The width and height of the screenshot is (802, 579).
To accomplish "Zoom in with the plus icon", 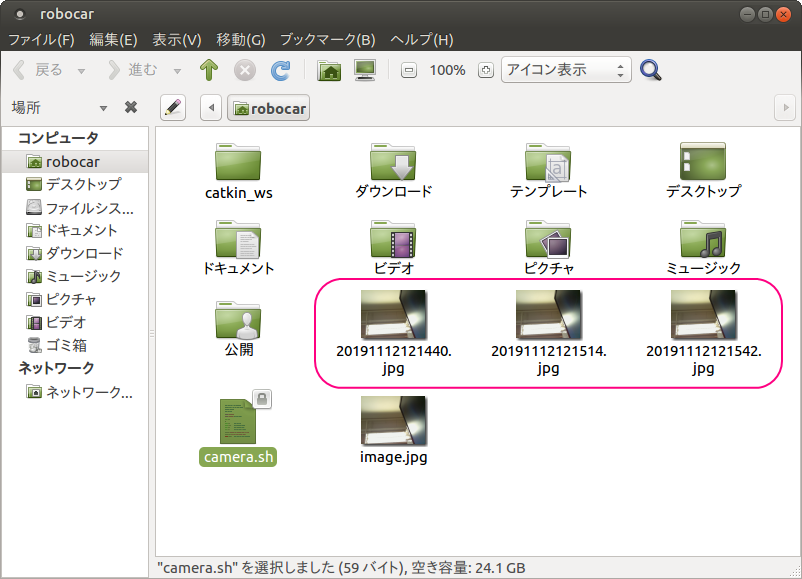I will (x=485, y=70).
